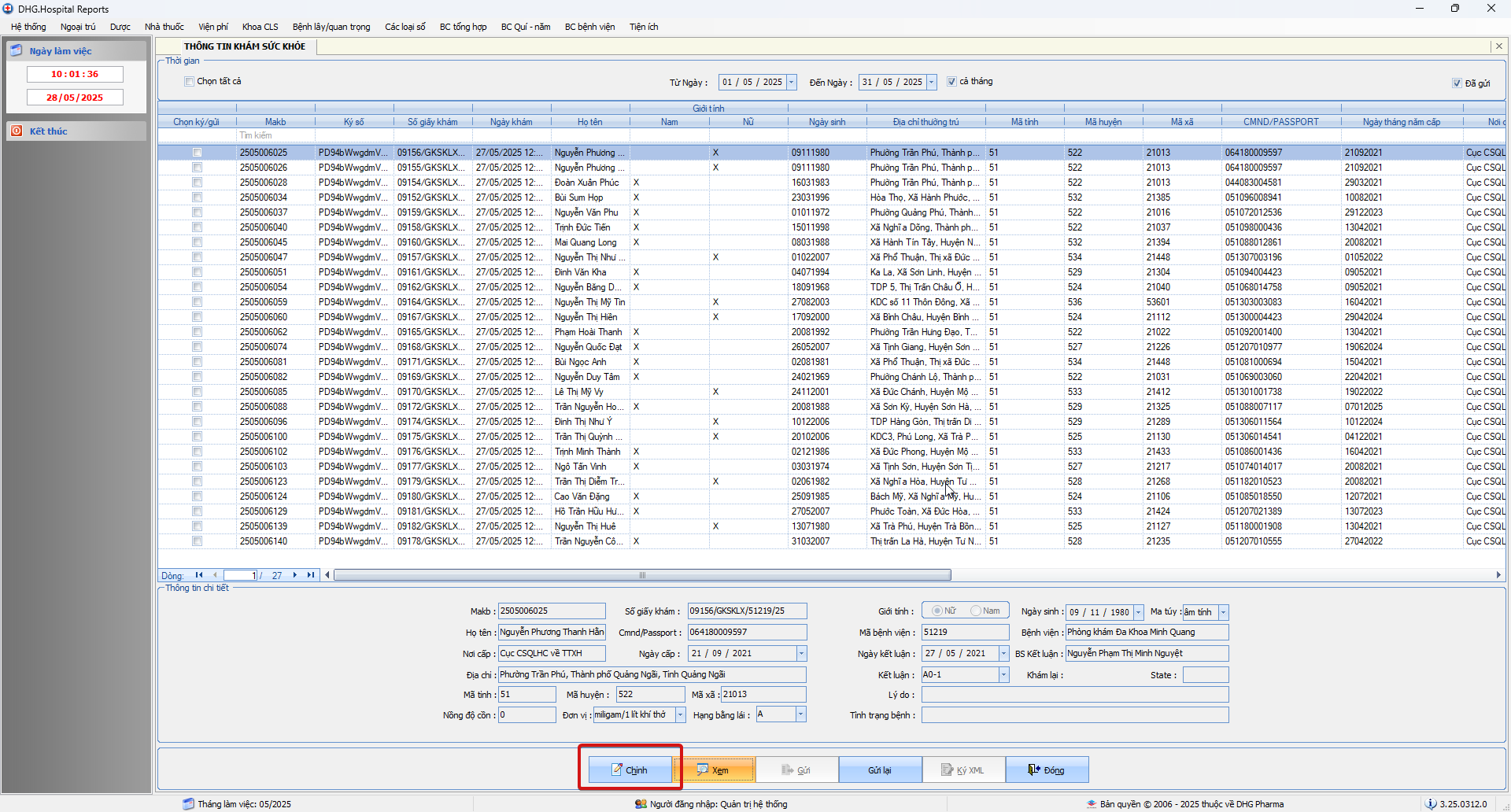Click the Họ tên column header
1511x812 pixels.
(590, 122)
